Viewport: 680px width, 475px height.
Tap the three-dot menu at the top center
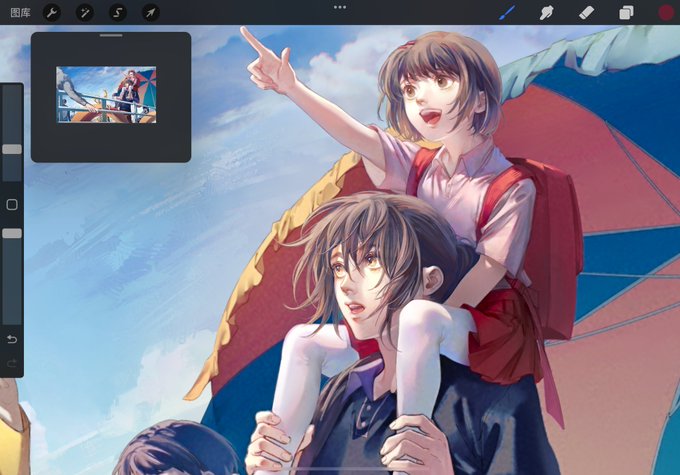pos(340,7)
